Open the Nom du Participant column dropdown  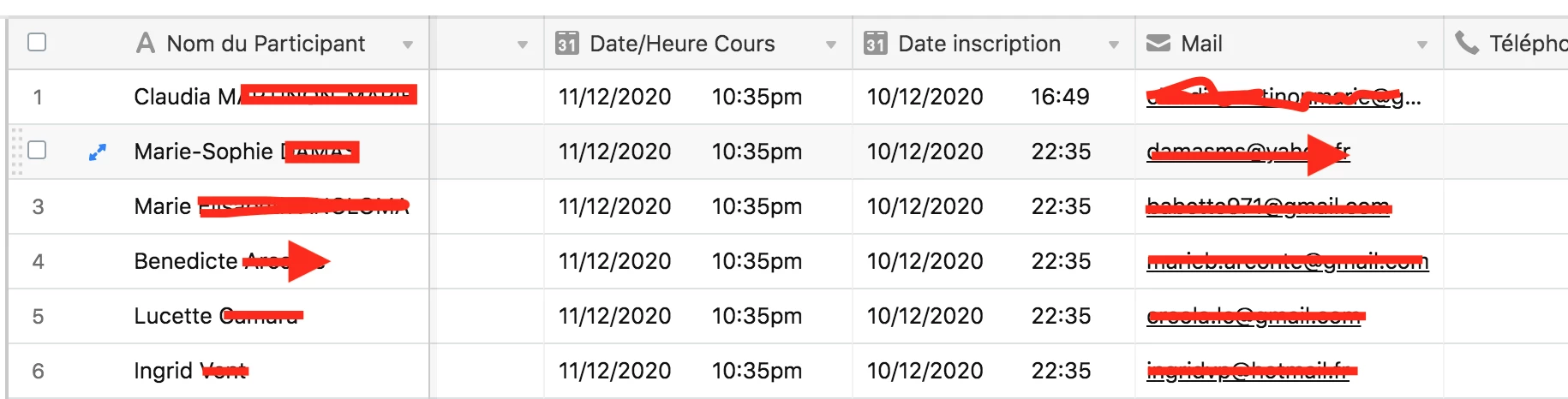(408, 45)
